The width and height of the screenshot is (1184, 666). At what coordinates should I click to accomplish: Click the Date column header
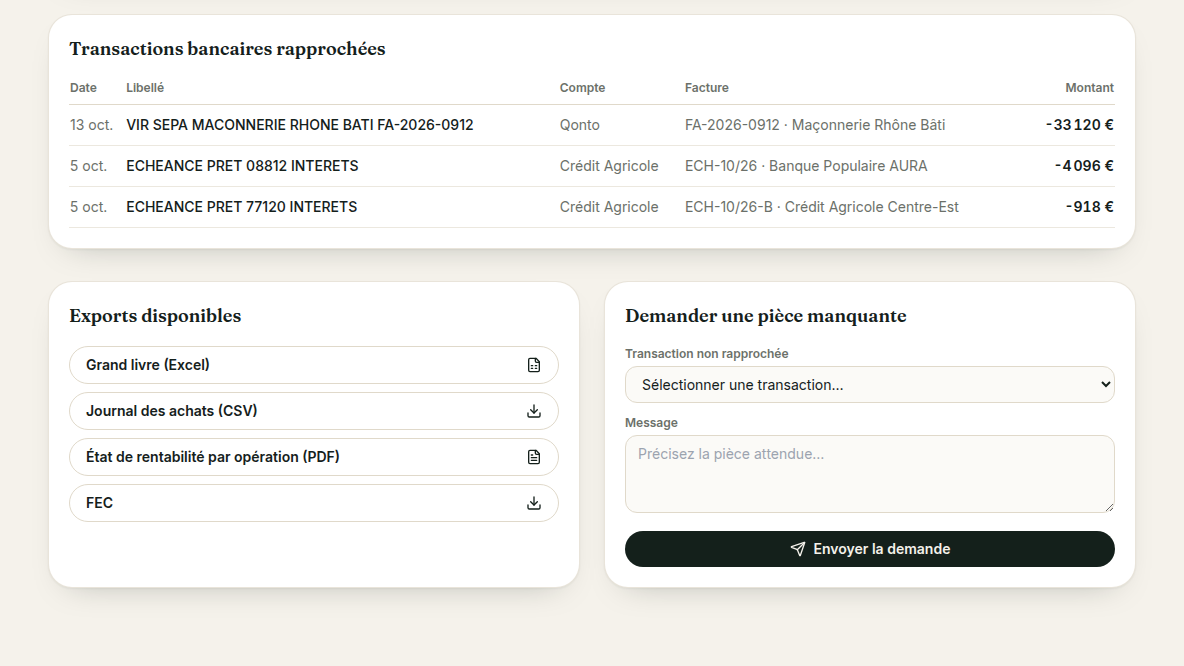(83, 88)
